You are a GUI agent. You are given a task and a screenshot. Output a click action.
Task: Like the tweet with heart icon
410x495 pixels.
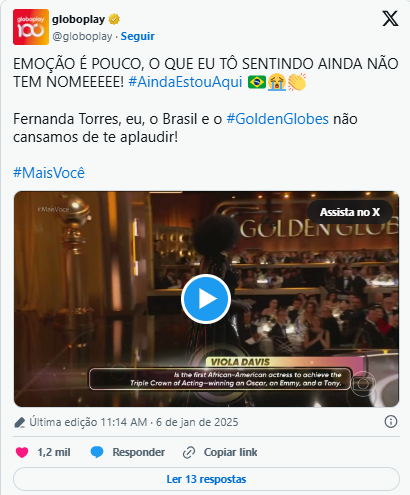click(22, 452)
